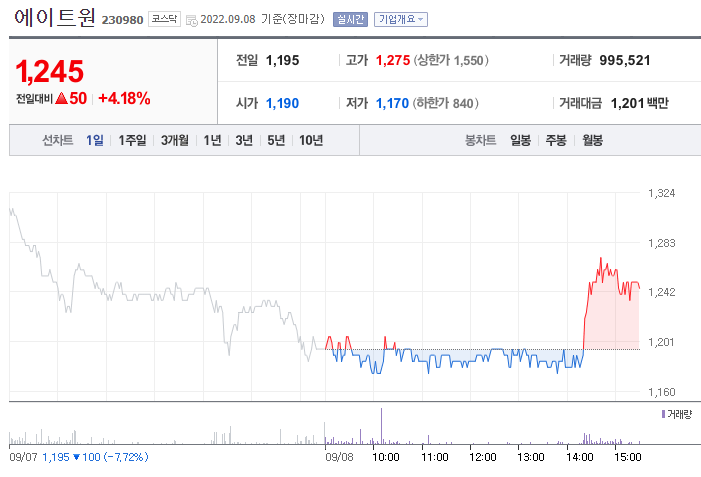This screenshot has width=701, height=477.
Task: Click the 고가 value 1,275
Action: click(x=393, y=60)
